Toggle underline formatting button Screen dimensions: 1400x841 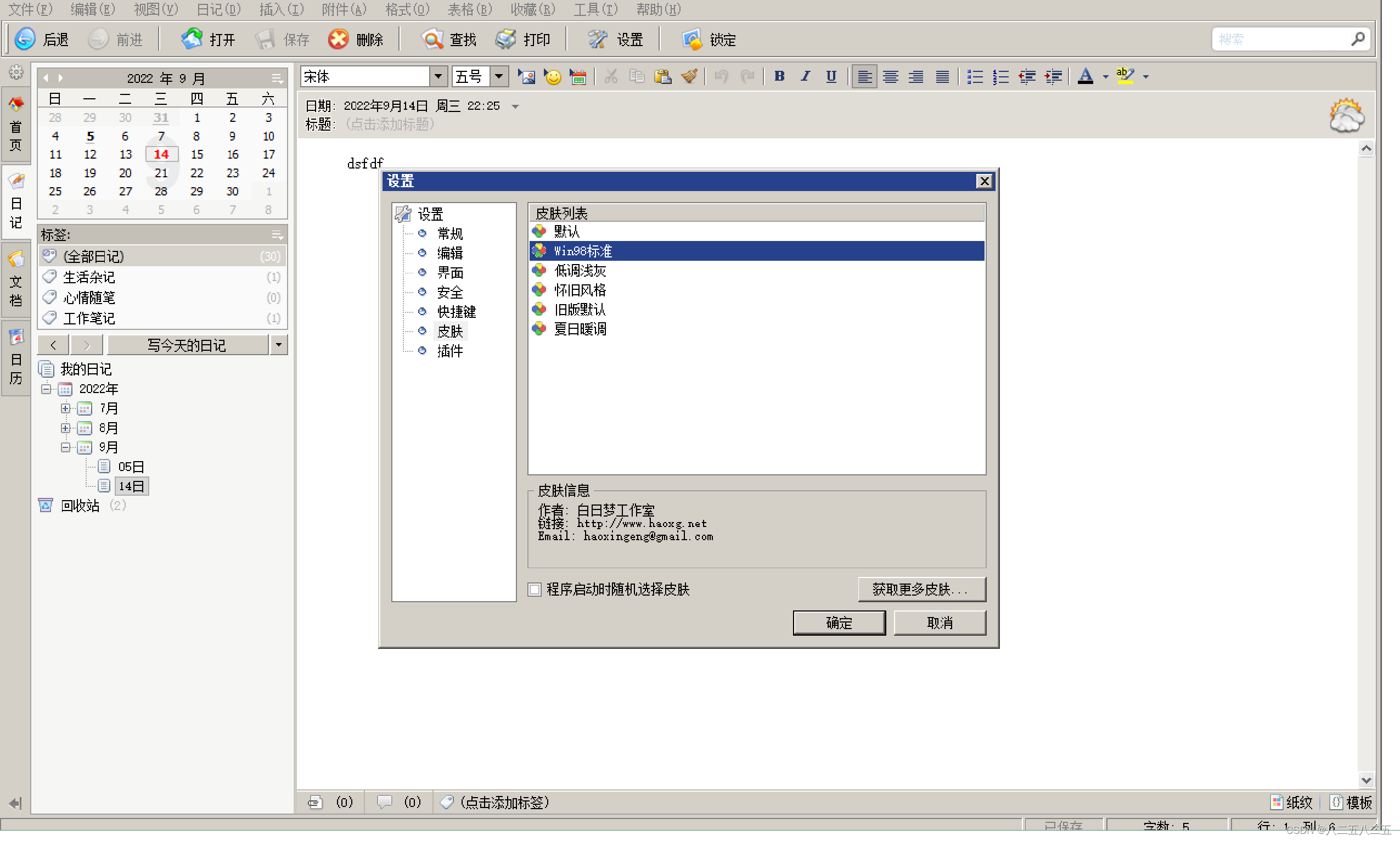point(830,76)
